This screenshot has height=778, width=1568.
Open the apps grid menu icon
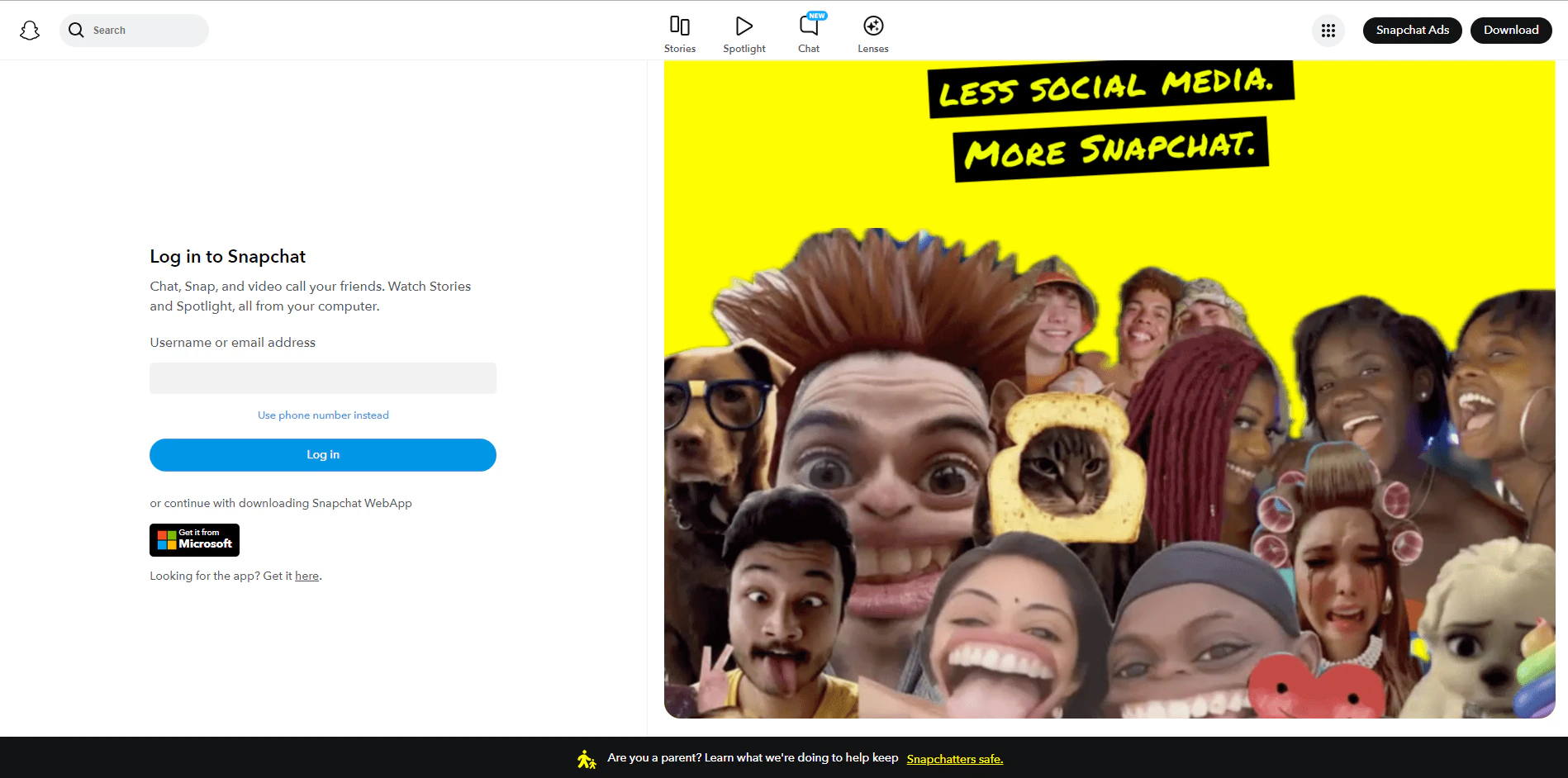[x=1328, y=31]
